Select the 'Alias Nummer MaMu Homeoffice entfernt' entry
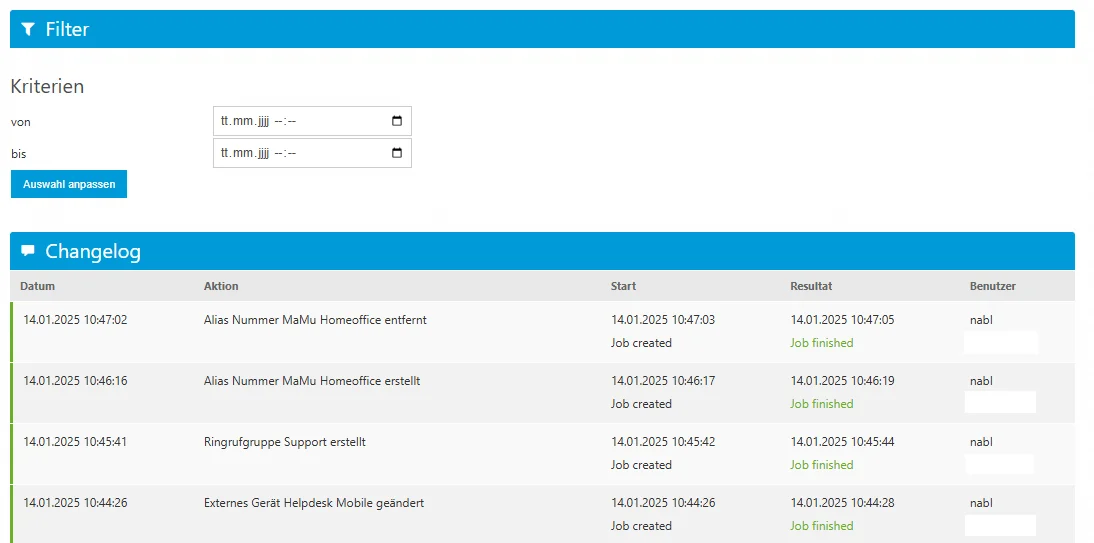This screenshot has height=543, width=1094. coord(315,320)
